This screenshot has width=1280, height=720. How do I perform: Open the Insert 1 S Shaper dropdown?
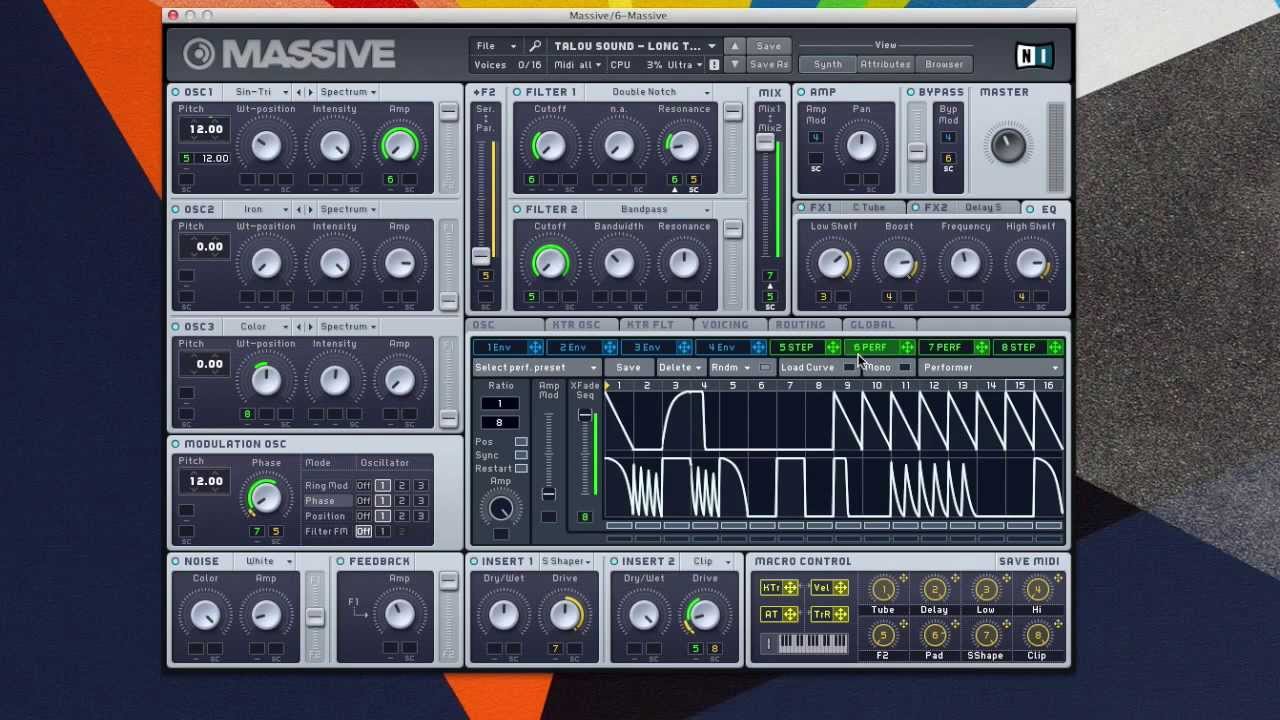click(x=568, y=561)
